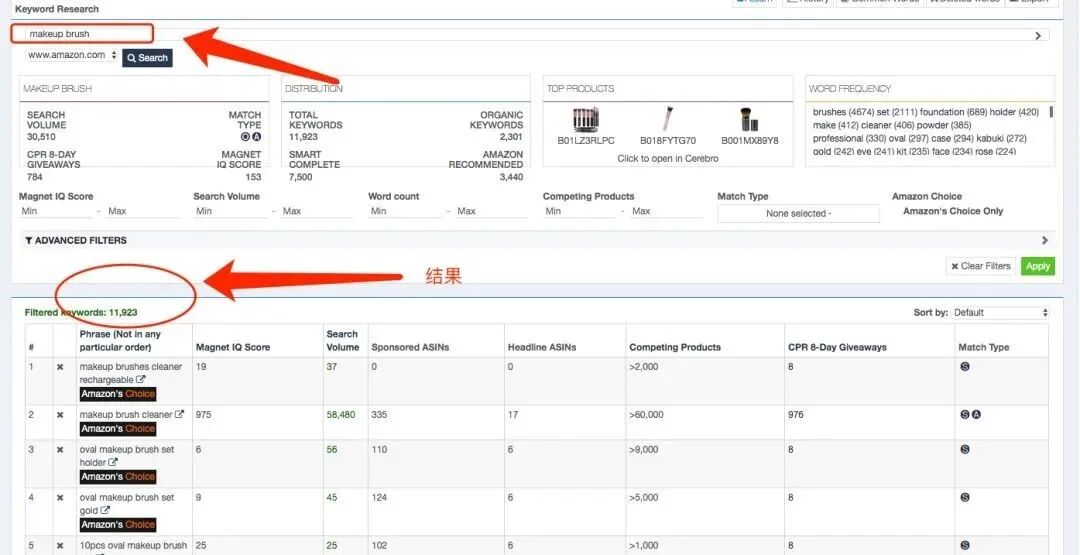Click the Match Type column header
This screenshot has width=1080, height=555.
click(x=984, y=348)
